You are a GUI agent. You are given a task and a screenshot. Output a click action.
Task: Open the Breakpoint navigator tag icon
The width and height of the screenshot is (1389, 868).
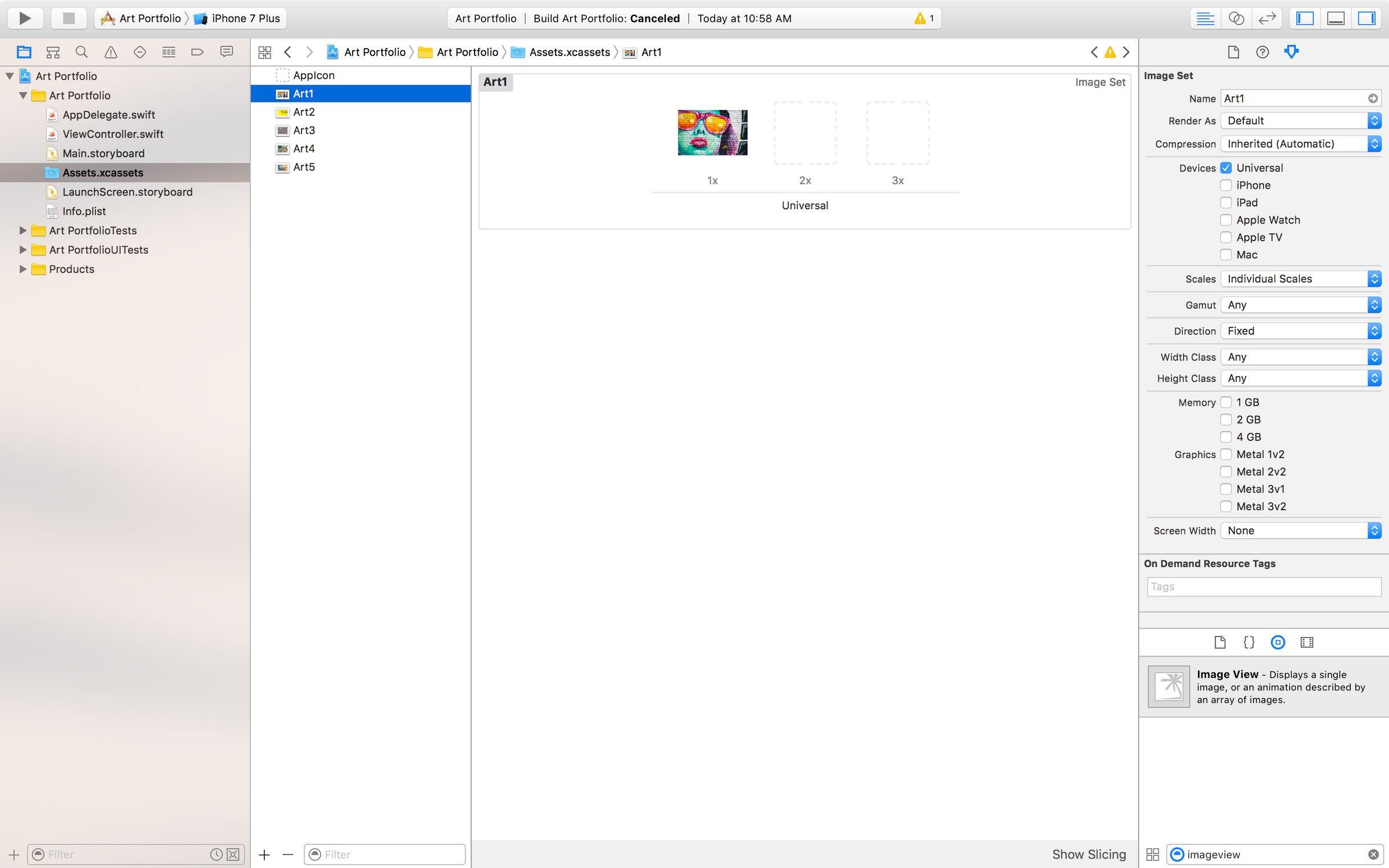point(197,52)
